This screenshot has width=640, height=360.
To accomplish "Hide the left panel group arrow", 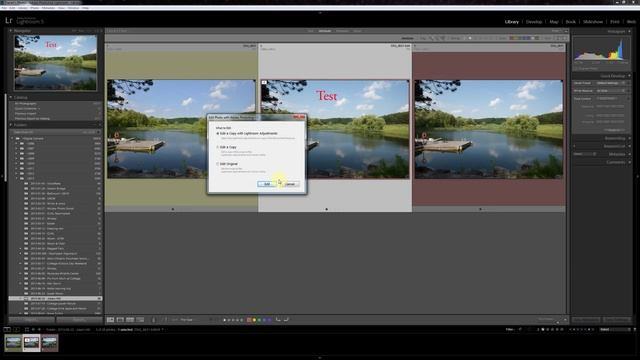I will [x=2, y=176].
